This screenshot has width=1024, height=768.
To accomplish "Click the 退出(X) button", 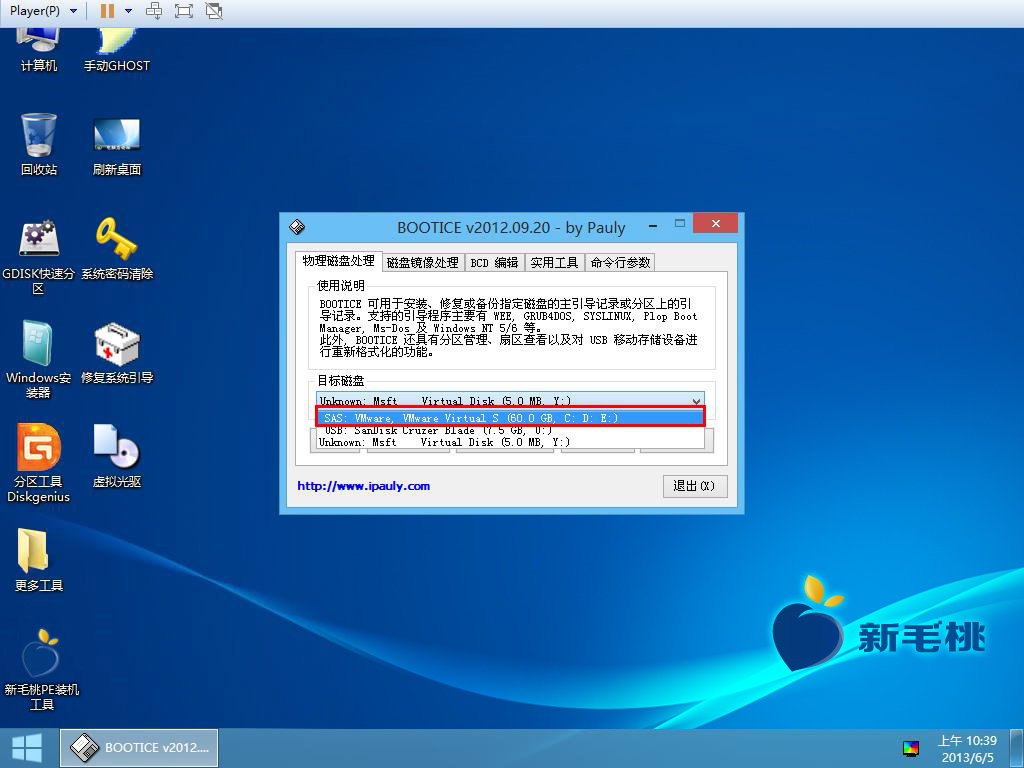I will pos(695,486).
